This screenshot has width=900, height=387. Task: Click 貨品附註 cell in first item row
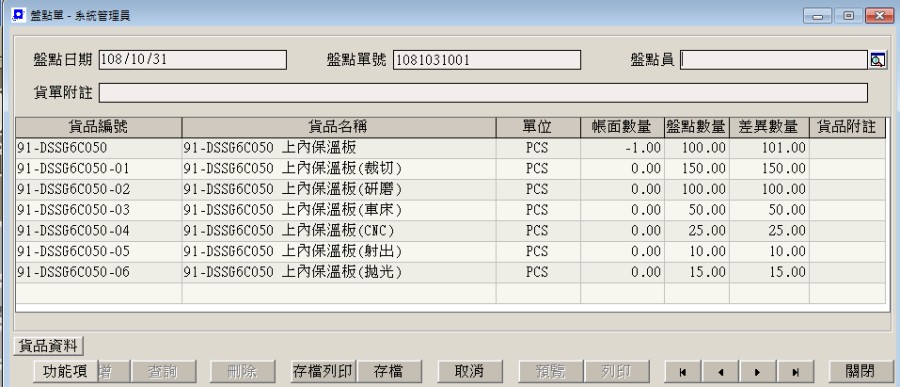coord(847,148)
